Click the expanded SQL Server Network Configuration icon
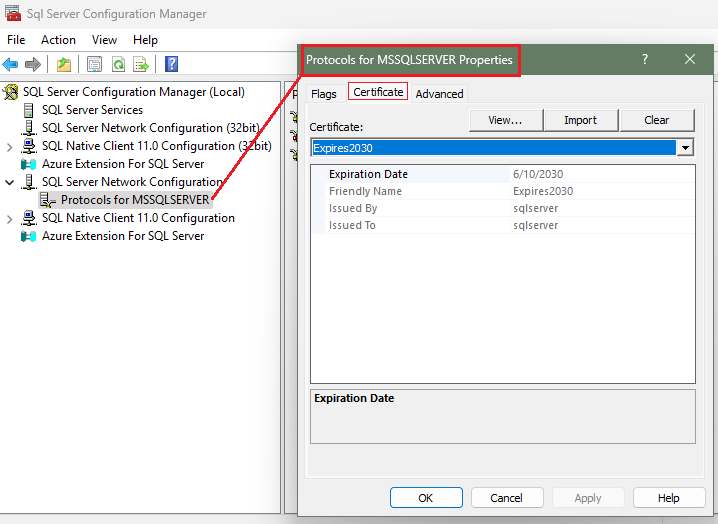 [28, 182]
